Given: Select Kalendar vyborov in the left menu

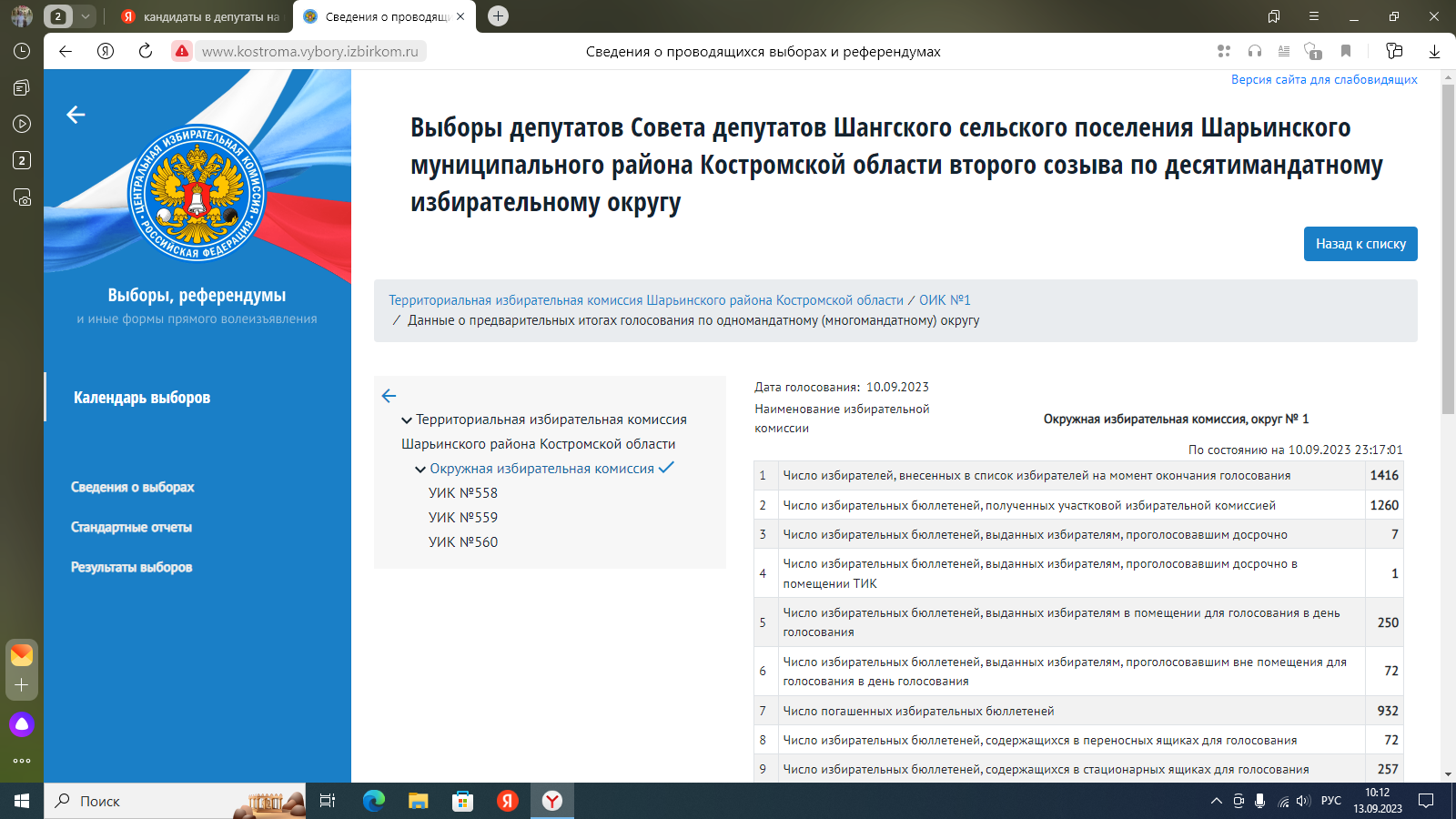Looking at the screenshot, I should [x=141, y=398].
